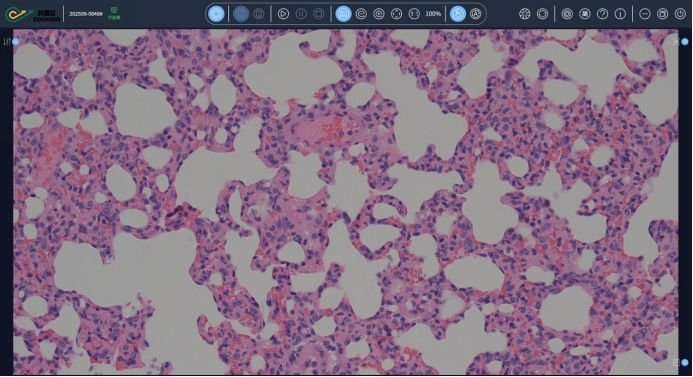
Task: Click the sample ID 202509-0048# label
Action: tap(86, 14)
